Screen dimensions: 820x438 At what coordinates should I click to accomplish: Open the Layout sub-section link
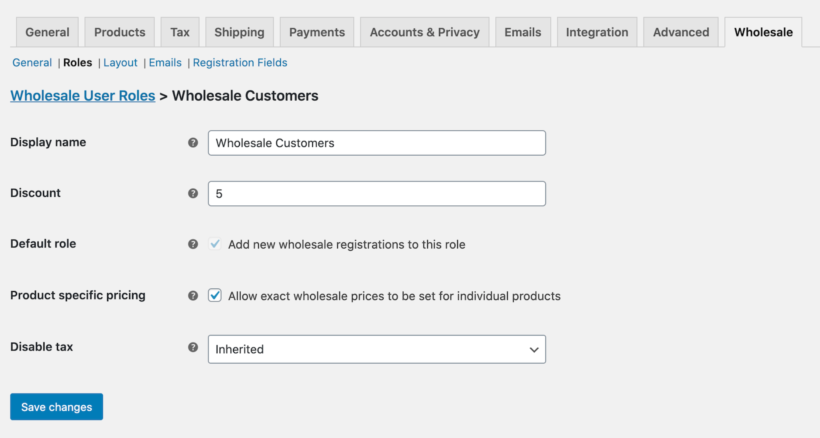(120, 63)
